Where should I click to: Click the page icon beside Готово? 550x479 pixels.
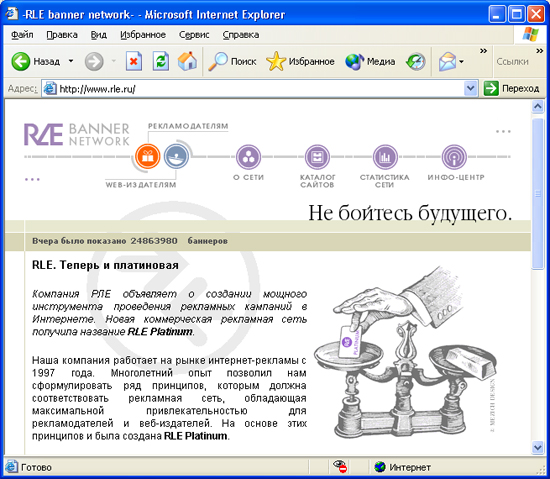pyautogui.click(x=11, y=467)
